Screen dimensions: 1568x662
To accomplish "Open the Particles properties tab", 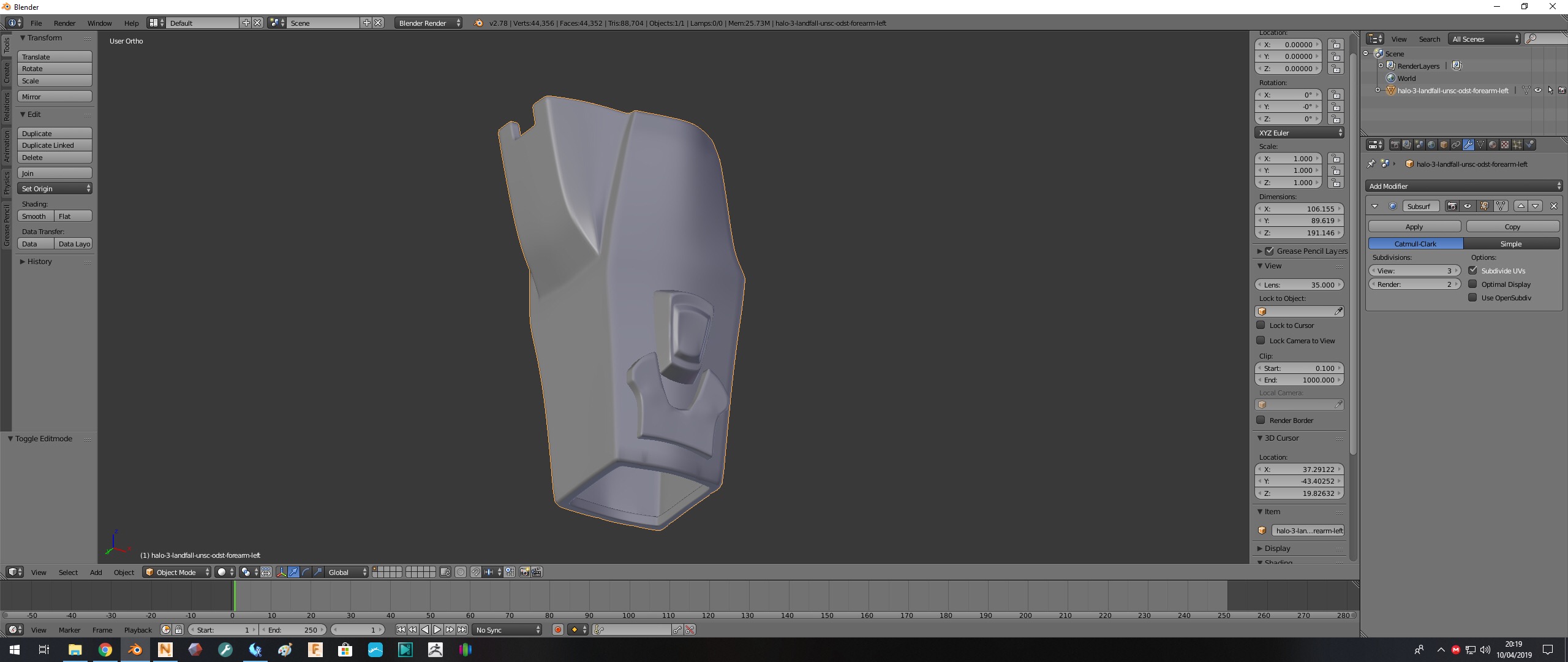I will pos(1517,145).
